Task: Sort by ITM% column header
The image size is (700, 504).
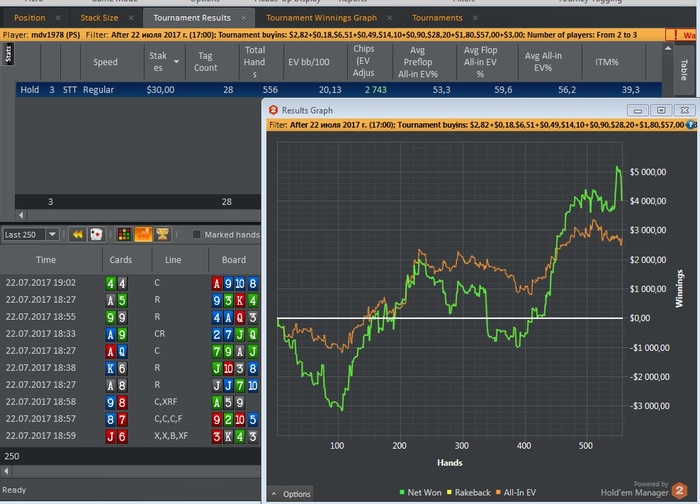Action: pyautogui.click(x=607, y=62)
